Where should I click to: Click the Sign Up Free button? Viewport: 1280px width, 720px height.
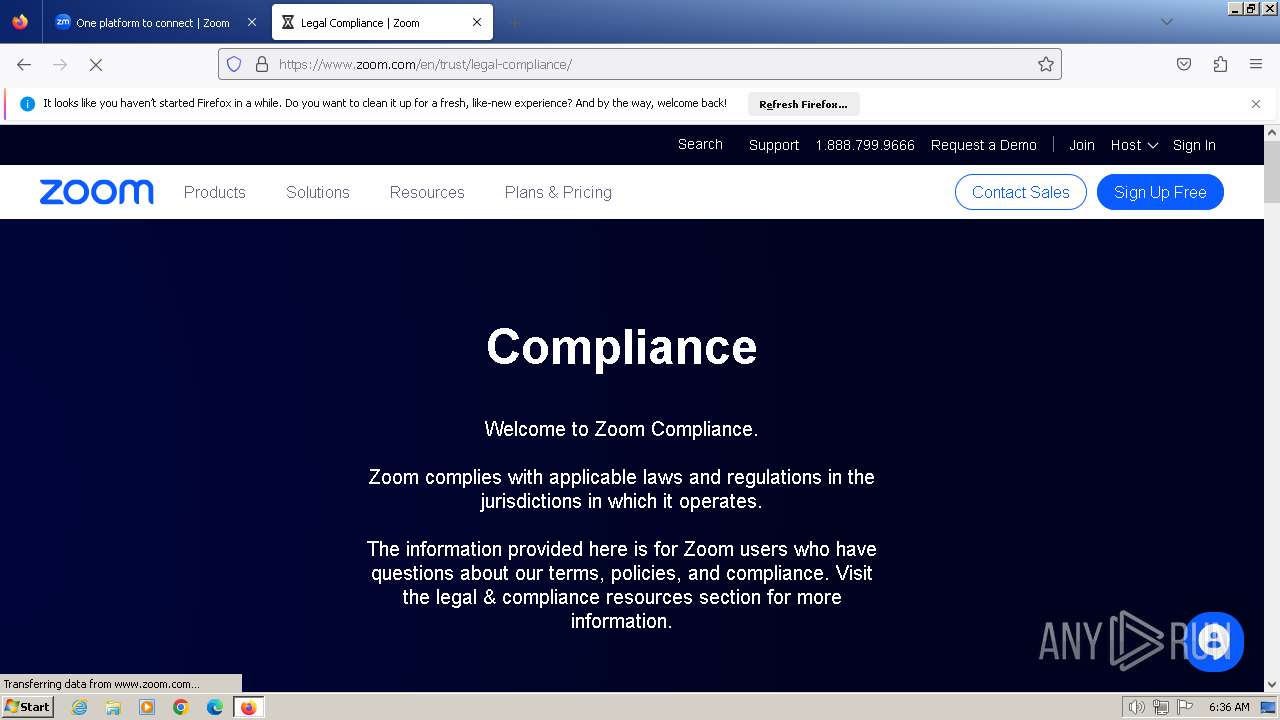pos(1160,192)
